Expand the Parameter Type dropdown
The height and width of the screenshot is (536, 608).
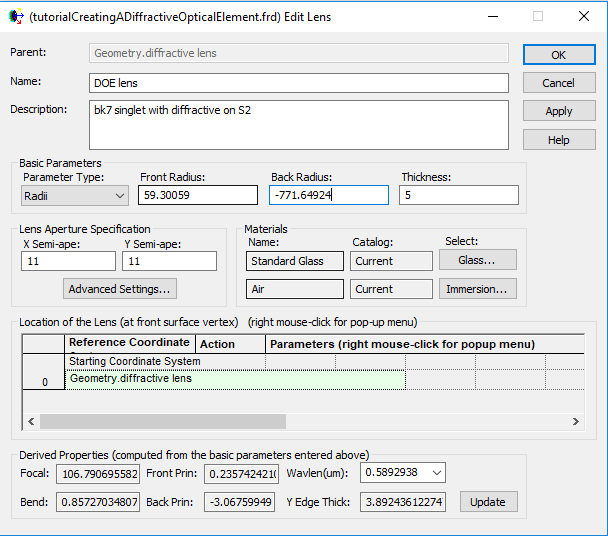[75, 196]
